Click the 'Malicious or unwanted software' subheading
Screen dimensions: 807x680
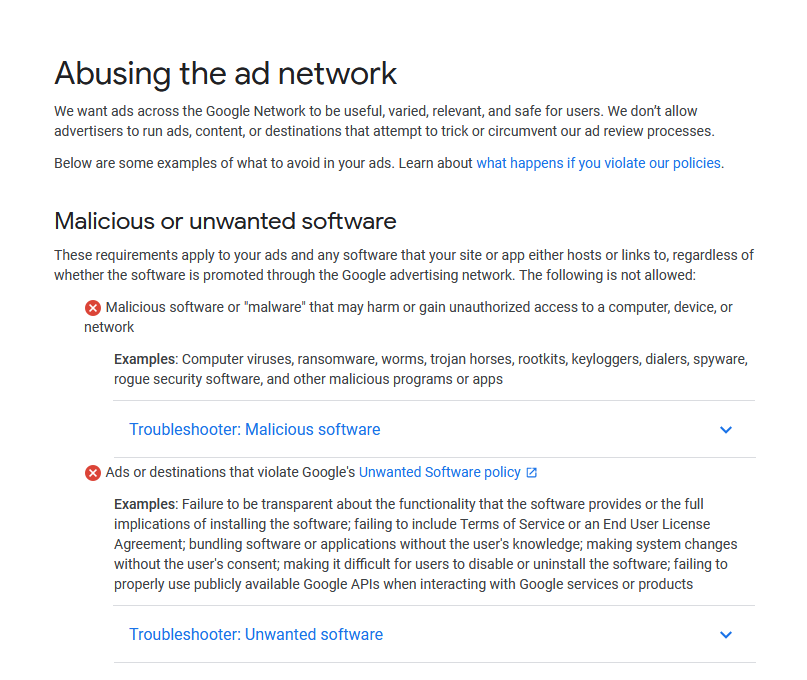tap(225, 221)
